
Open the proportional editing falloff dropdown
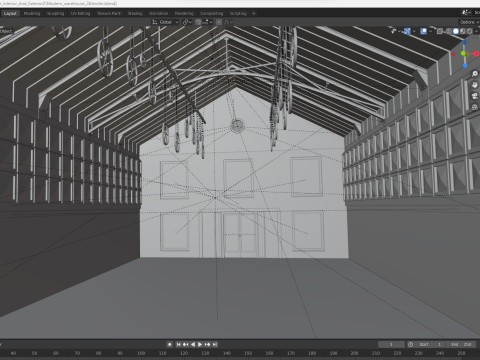point(229,22)
